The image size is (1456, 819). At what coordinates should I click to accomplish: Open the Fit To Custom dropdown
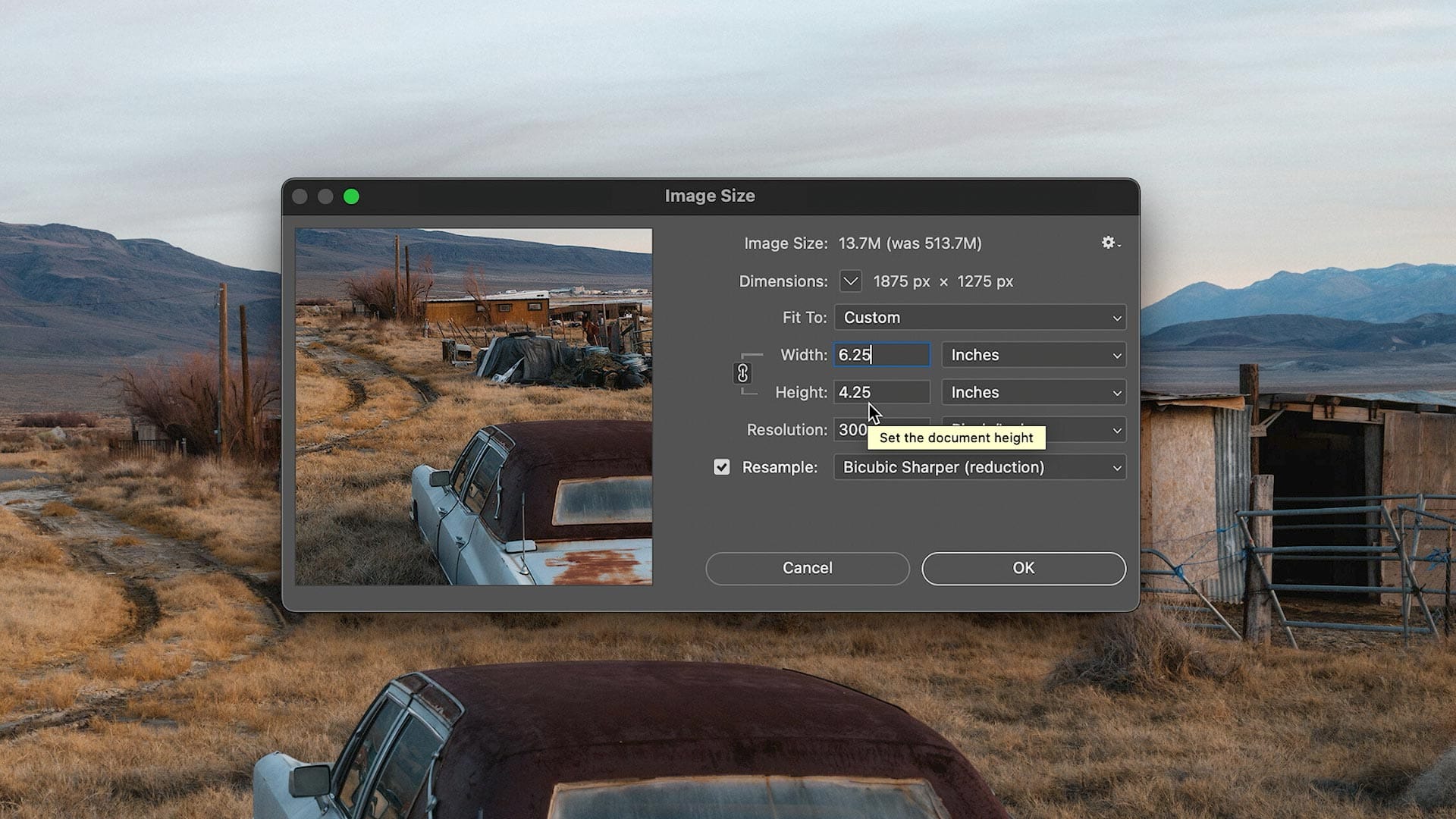coord(980,318)
